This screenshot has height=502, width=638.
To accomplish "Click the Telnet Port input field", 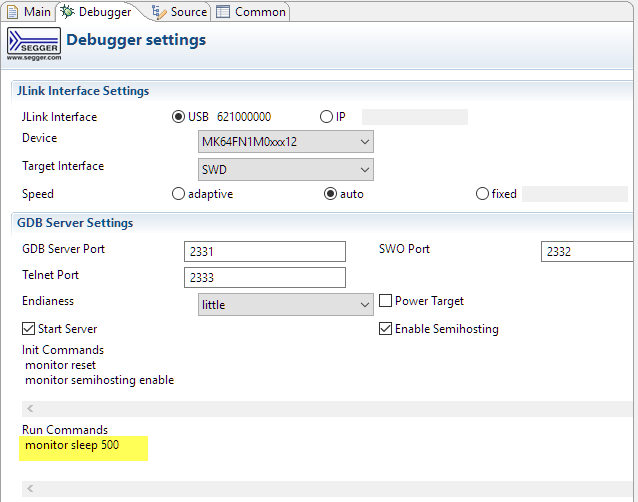I will click(265, 278).
